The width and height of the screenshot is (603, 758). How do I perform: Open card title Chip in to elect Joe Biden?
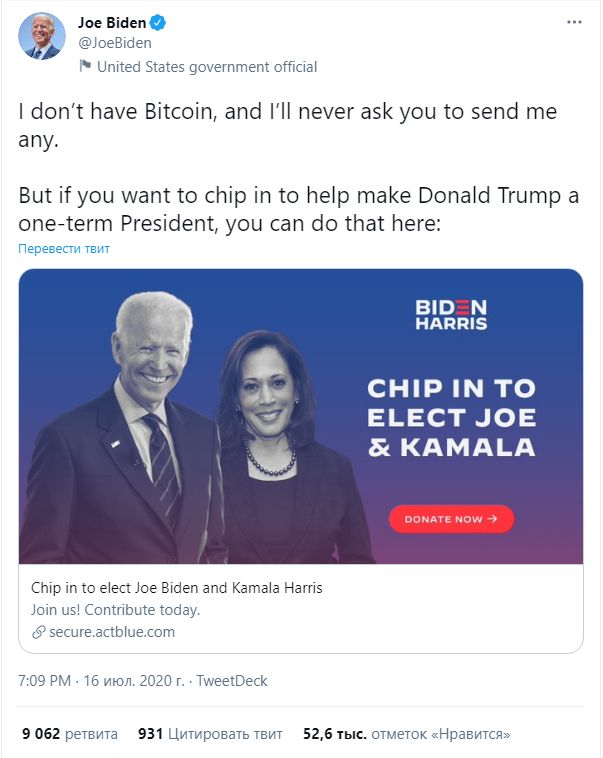pos(176,588)
